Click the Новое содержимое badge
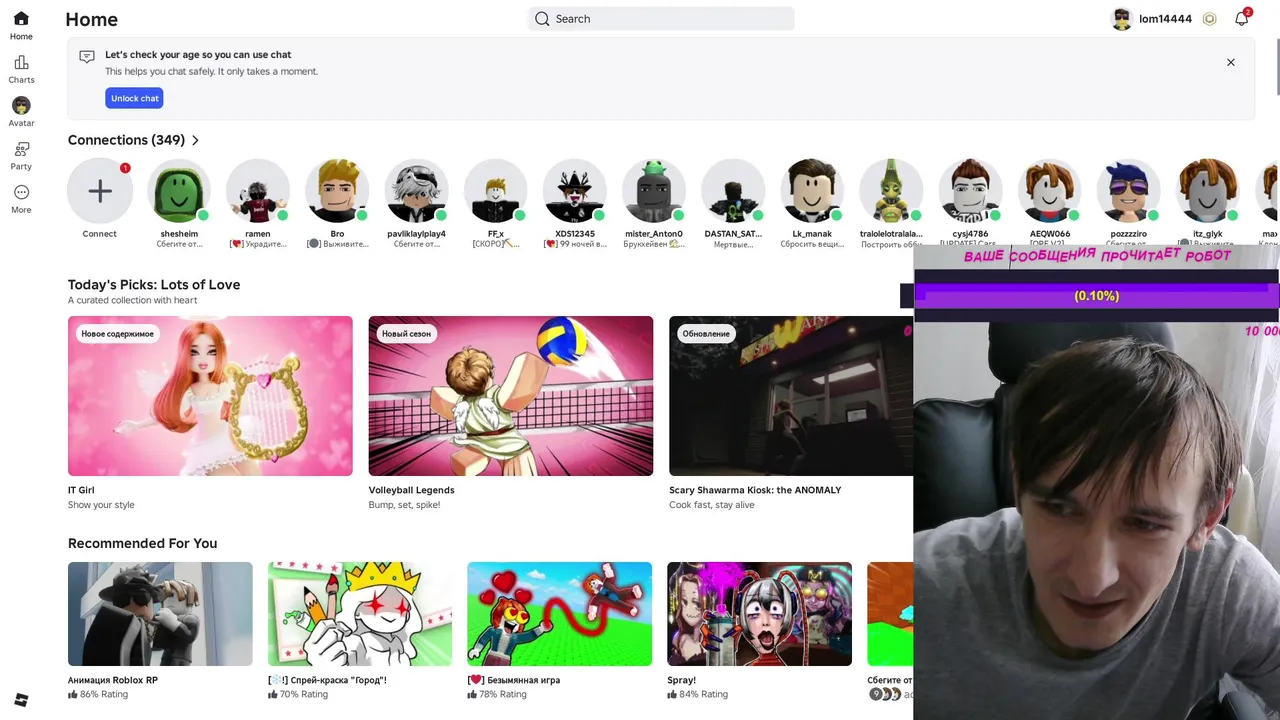This screenshot has width=1280, height=720. click(x=118, y=334)
